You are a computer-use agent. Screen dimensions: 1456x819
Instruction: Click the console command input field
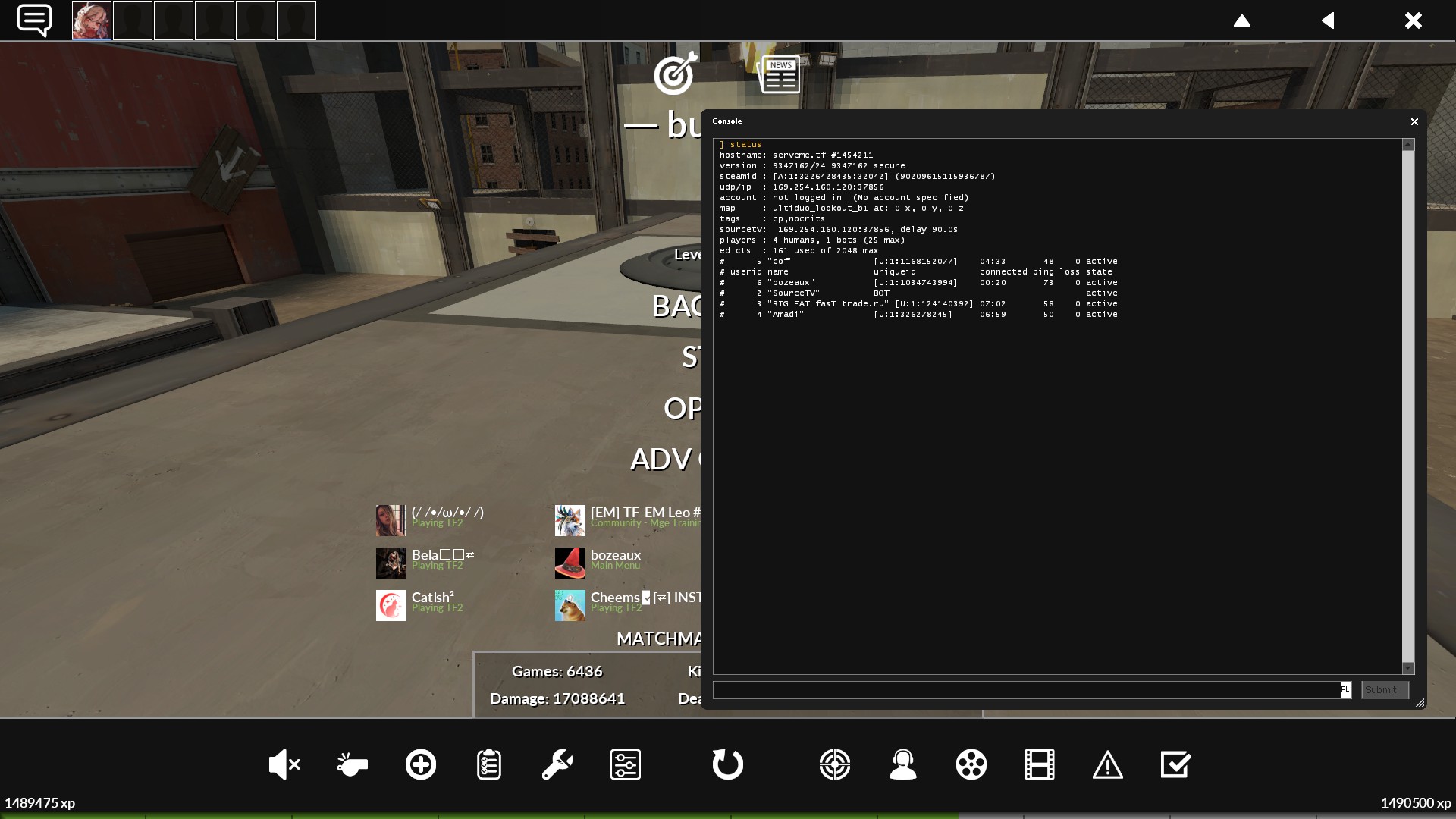pyautogui.click(x=1025, y=690)
